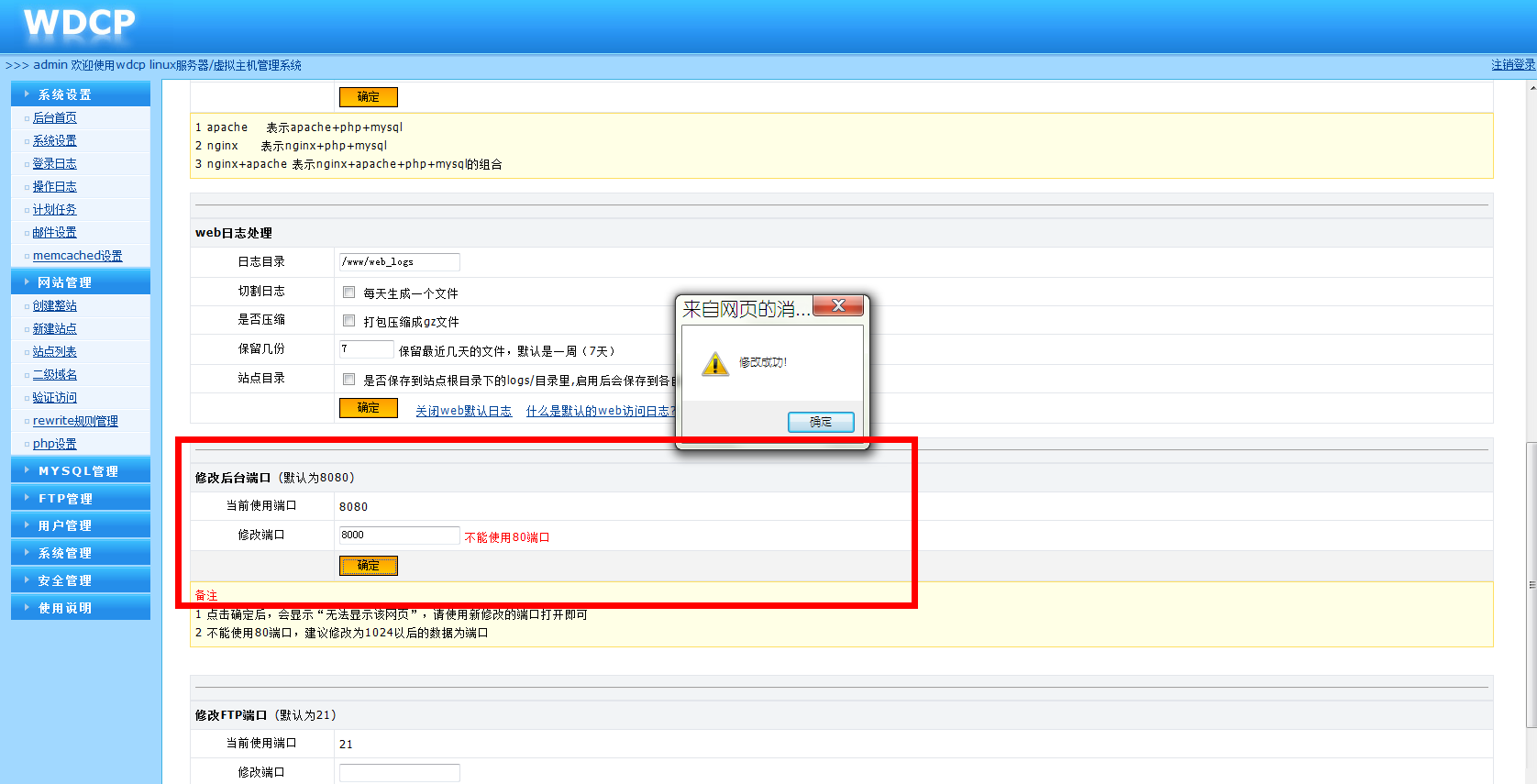Open the 站点列表 sidebar link
The height and width of the screenshot is (784, 1537).
click(55, 351)
